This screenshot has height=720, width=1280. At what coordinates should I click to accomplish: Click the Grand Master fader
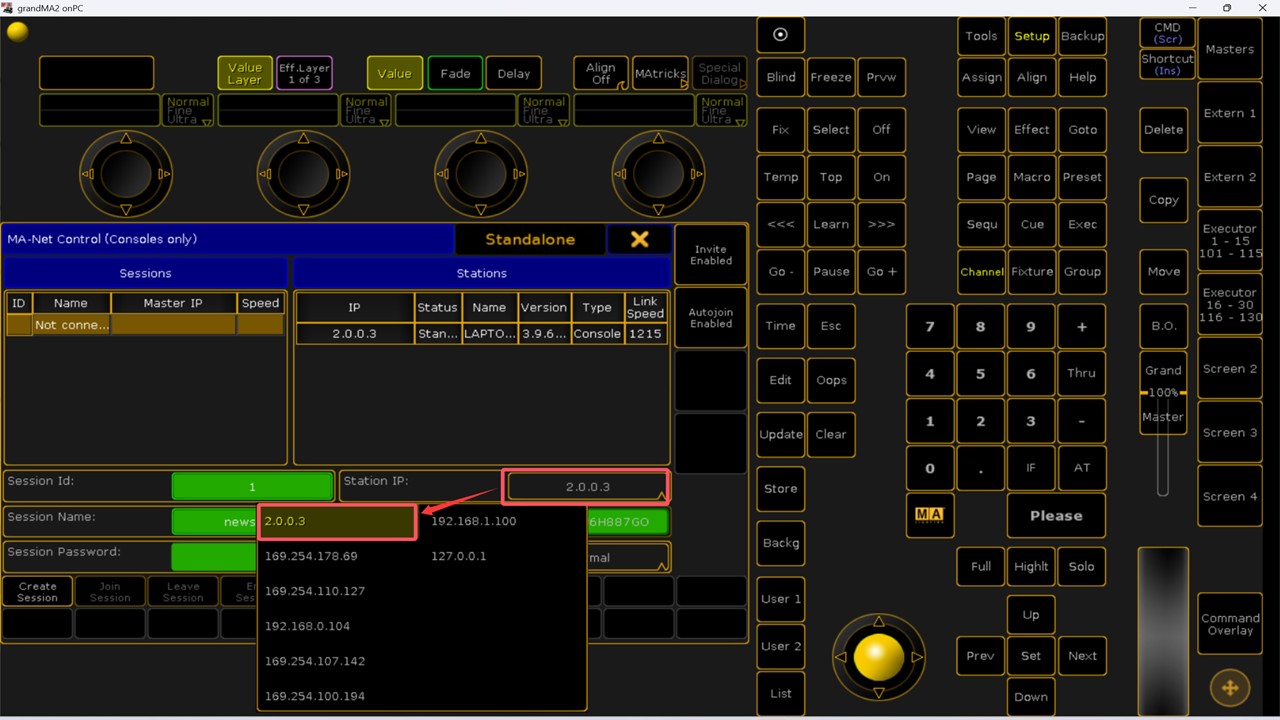click(x=1162, y=440)
